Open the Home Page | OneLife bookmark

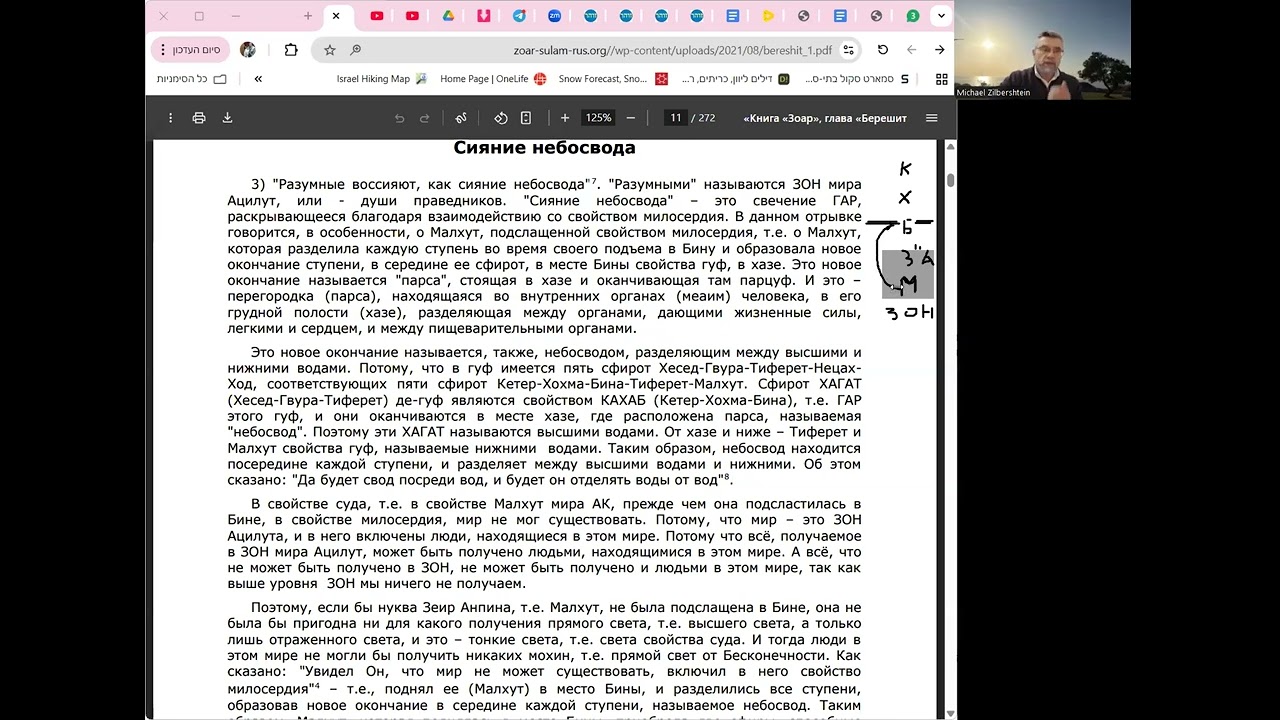[493, 79]
